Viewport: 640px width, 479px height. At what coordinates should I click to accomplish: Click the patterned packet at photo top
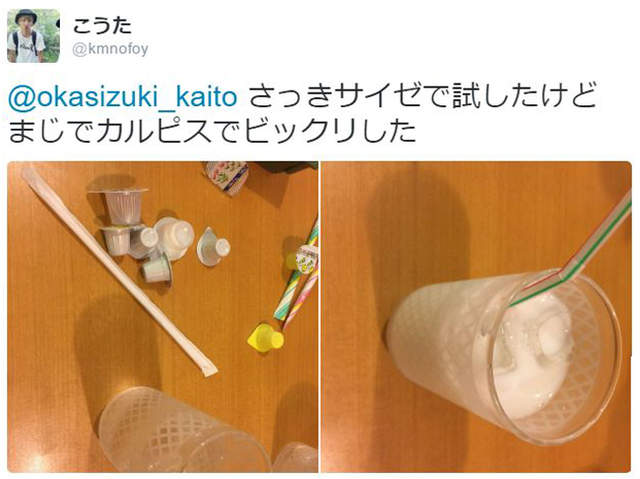point(226,177)
